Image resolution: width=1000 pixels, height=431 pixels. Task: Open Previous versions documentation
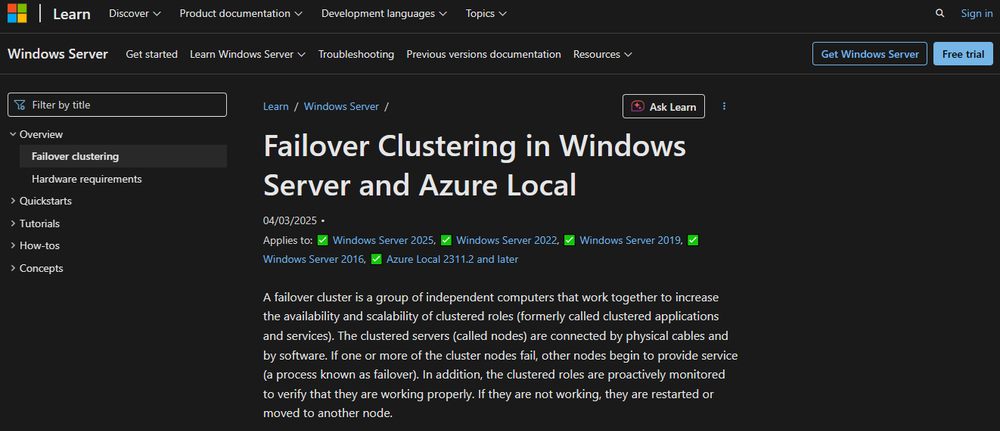coord(483,54)
